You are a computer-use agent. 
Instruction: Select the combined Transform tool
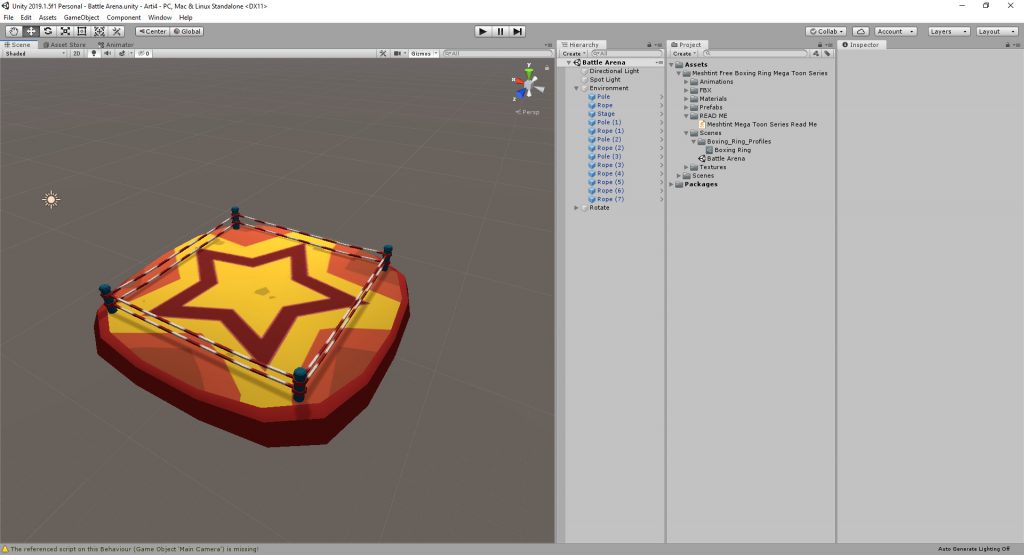coord(99,31)
